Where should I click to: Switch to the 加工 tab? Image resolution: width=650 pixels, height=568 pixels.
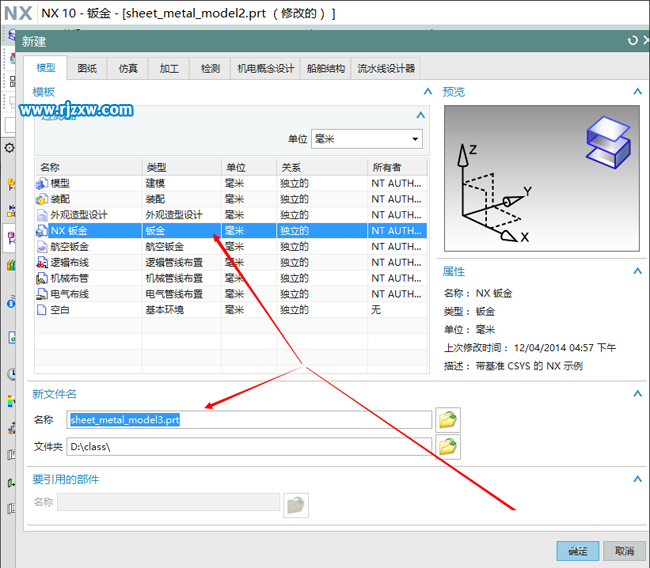169,68
